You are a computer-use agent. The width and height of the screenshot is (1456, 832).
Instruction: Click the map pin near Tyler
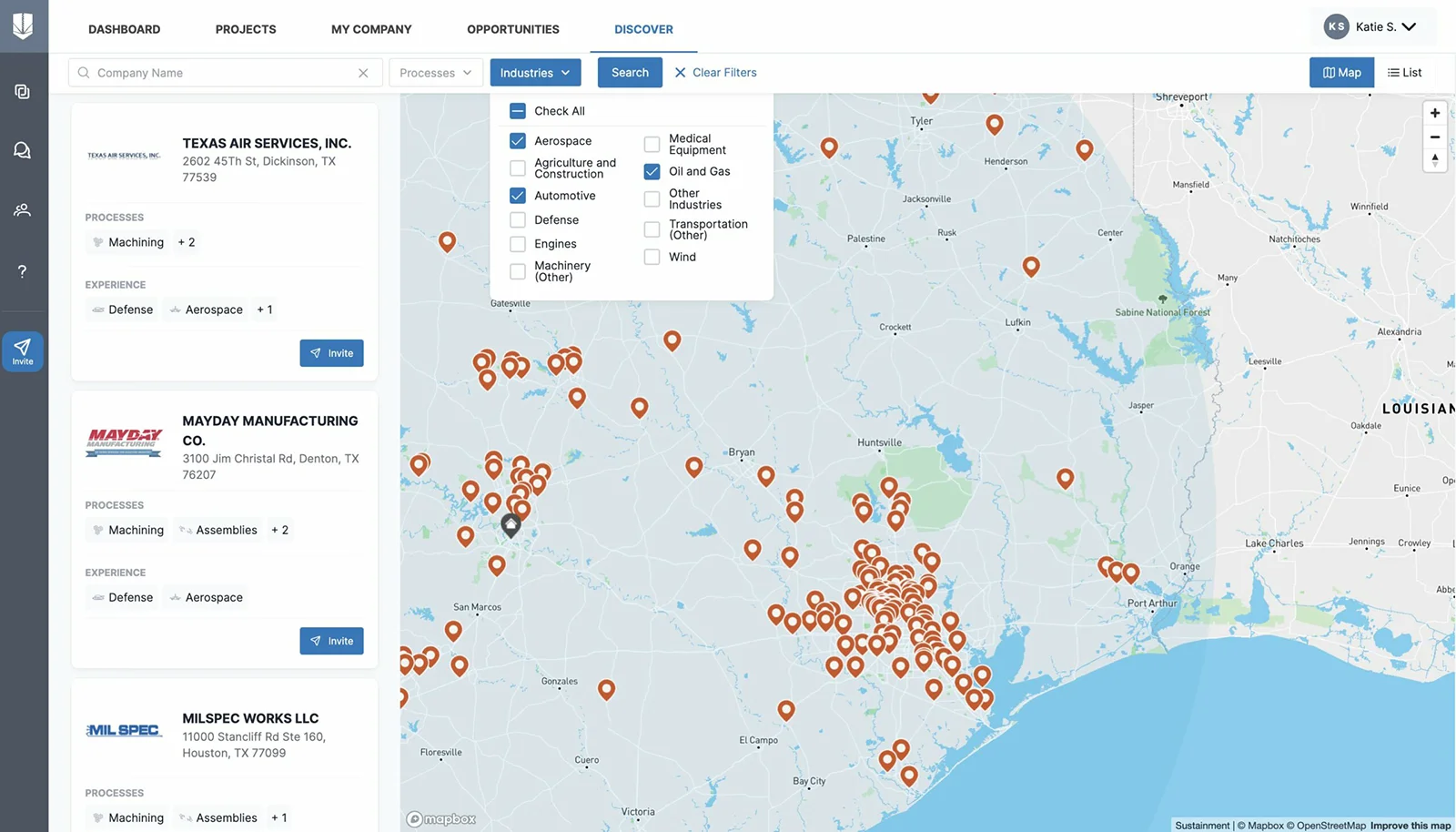pos(930,94)
